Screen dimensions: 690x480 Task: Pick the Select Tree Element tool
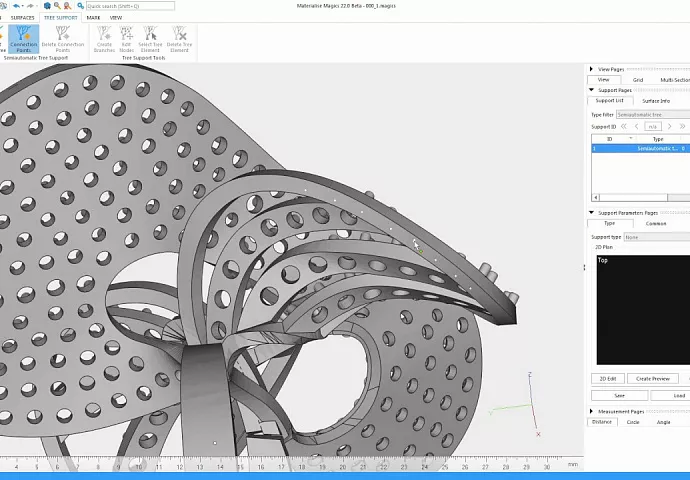click(x=150, y=39)
